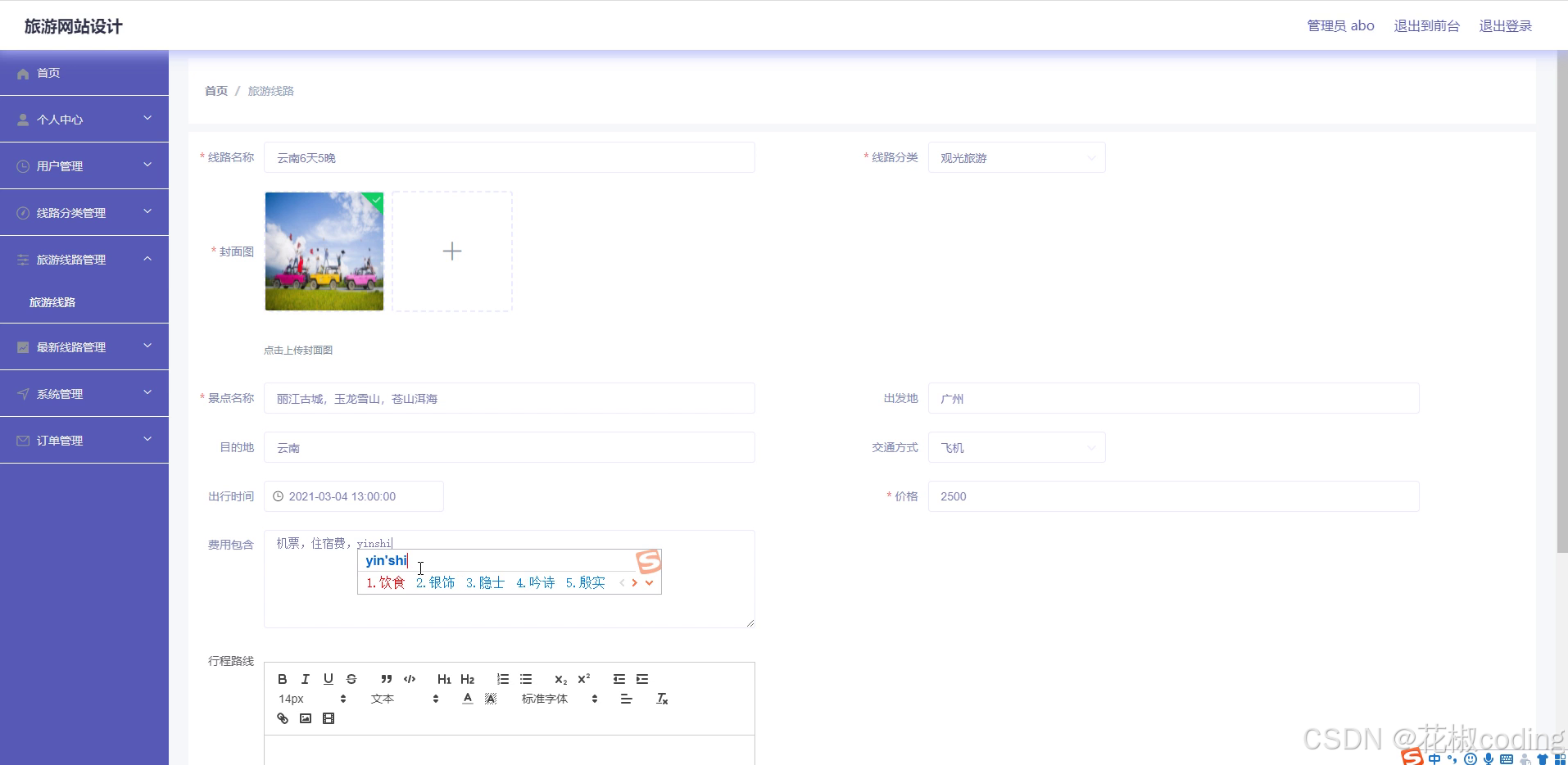Insert a hyperlink in the editor
1568x765 pixels.
pyautogui.click(x=282, y=718)
